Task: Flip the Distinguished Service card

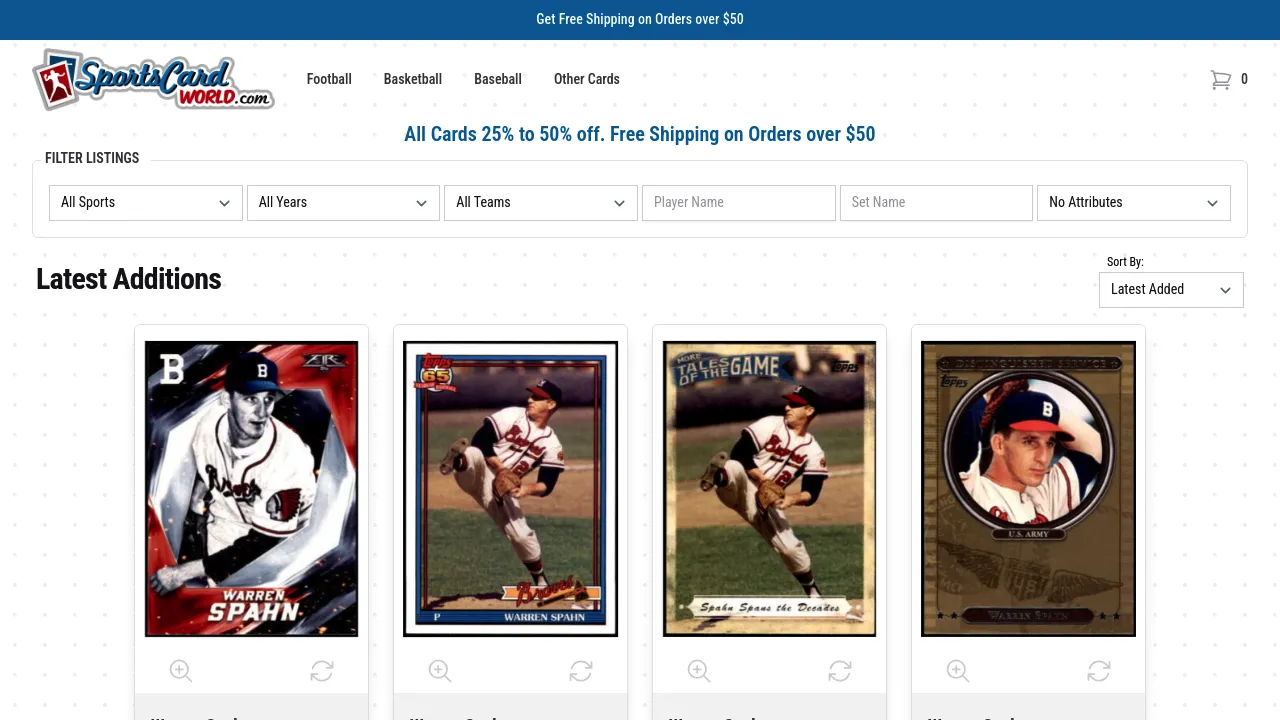Action: point(1099,671)
